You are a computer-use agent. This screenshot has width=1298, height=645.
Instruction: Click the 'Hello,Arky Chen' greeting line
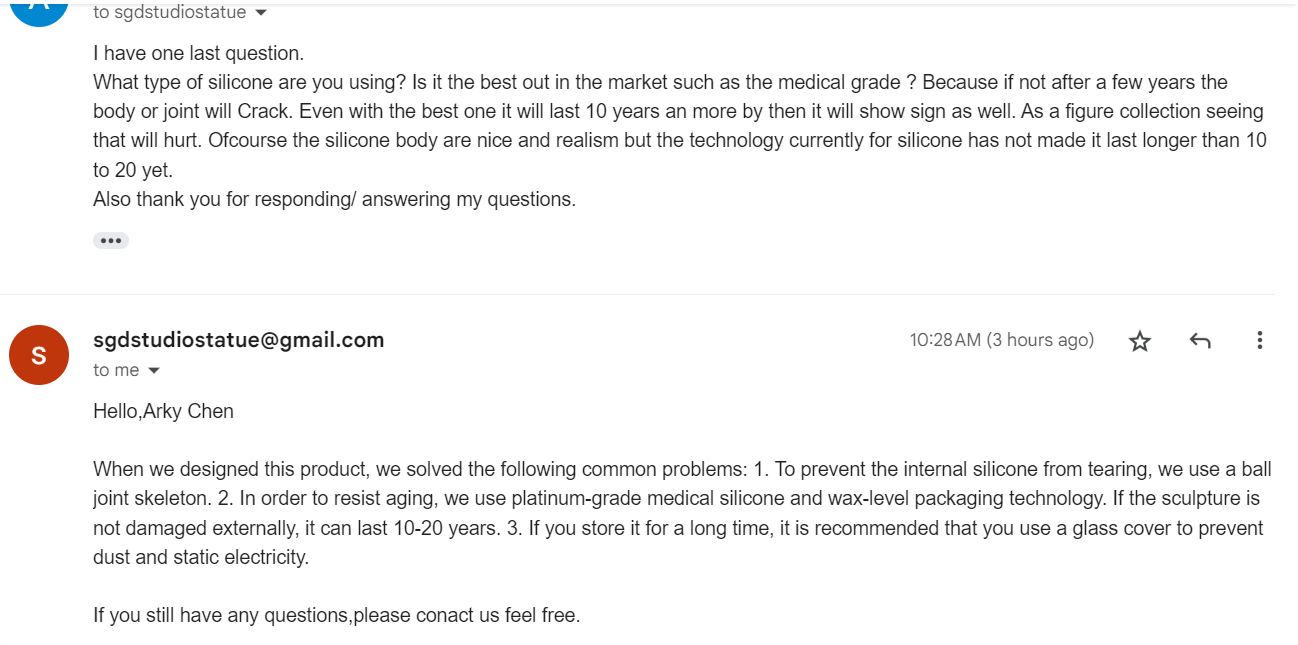coord(163,411)
